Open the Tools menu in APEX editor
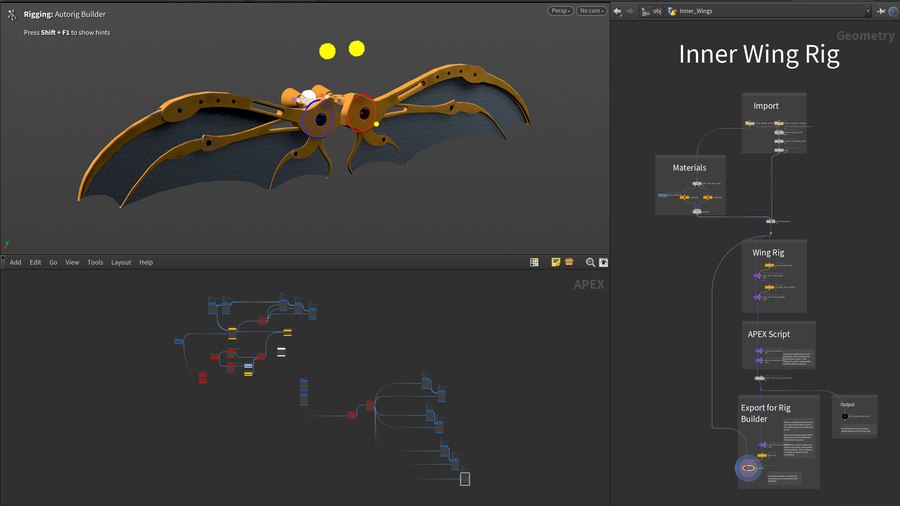900x506 pixels. 95,262
